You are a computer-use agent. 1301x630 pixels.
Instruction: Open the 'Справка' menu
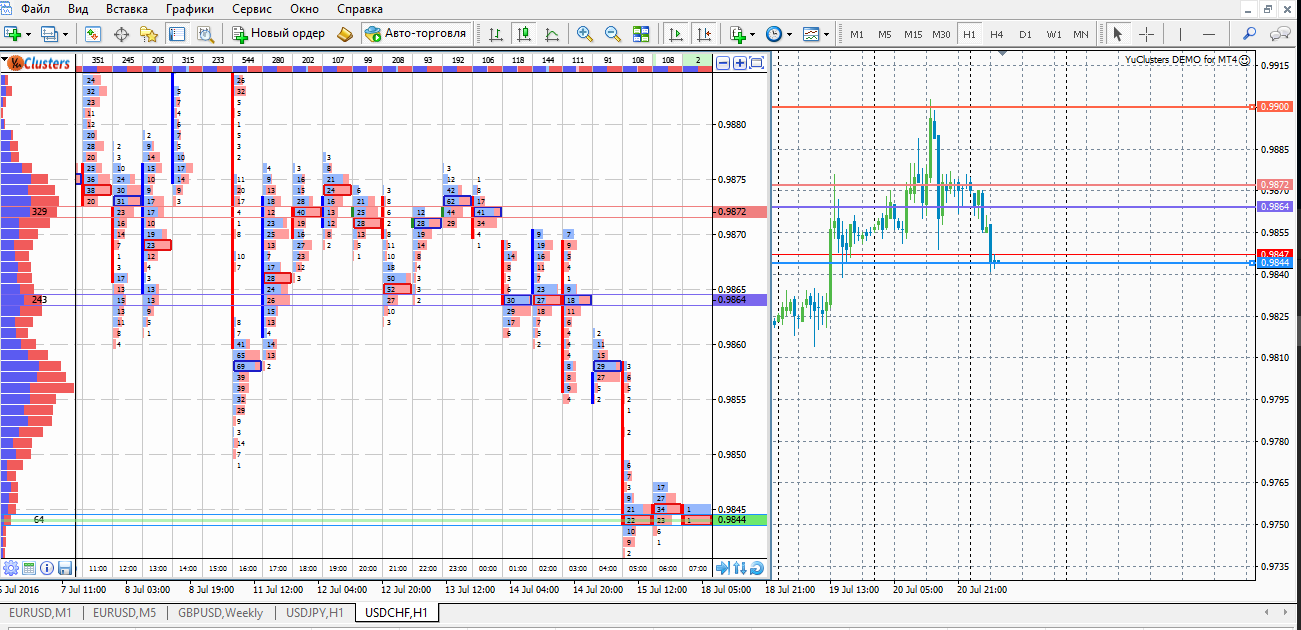click(359, 8)
